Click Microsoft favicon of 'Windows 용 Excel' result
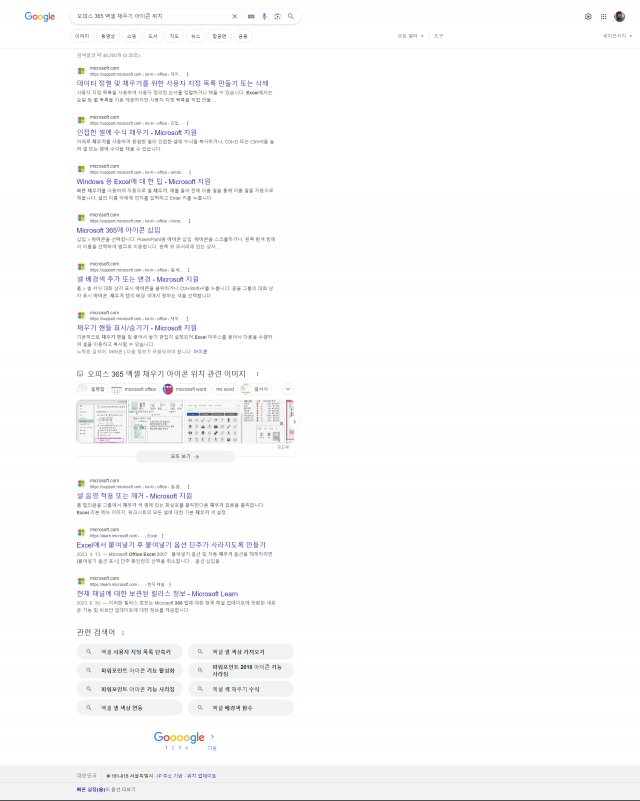This screenshot has height=801, width=640. click(81, 169)
